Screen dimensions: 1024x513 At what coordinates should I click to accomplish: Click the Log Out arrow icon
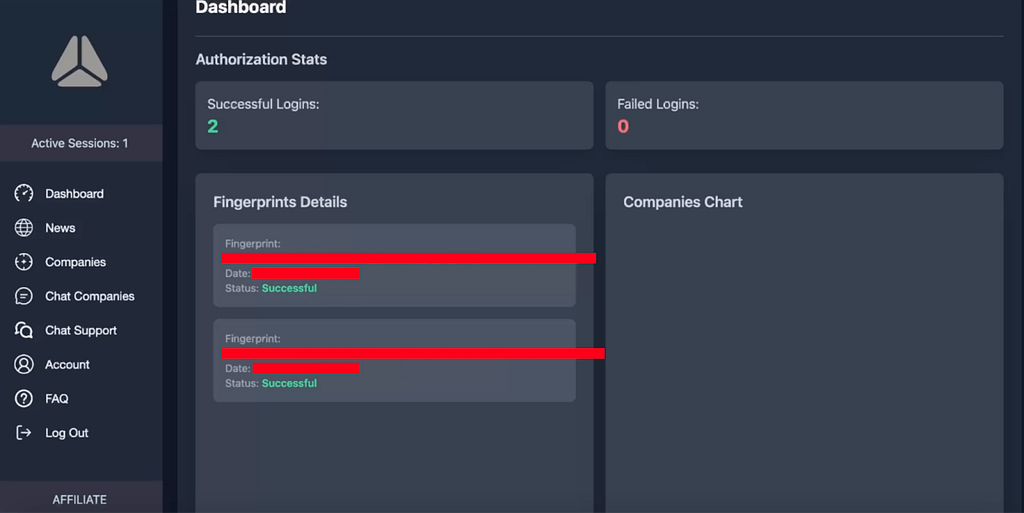coord(24,433)
